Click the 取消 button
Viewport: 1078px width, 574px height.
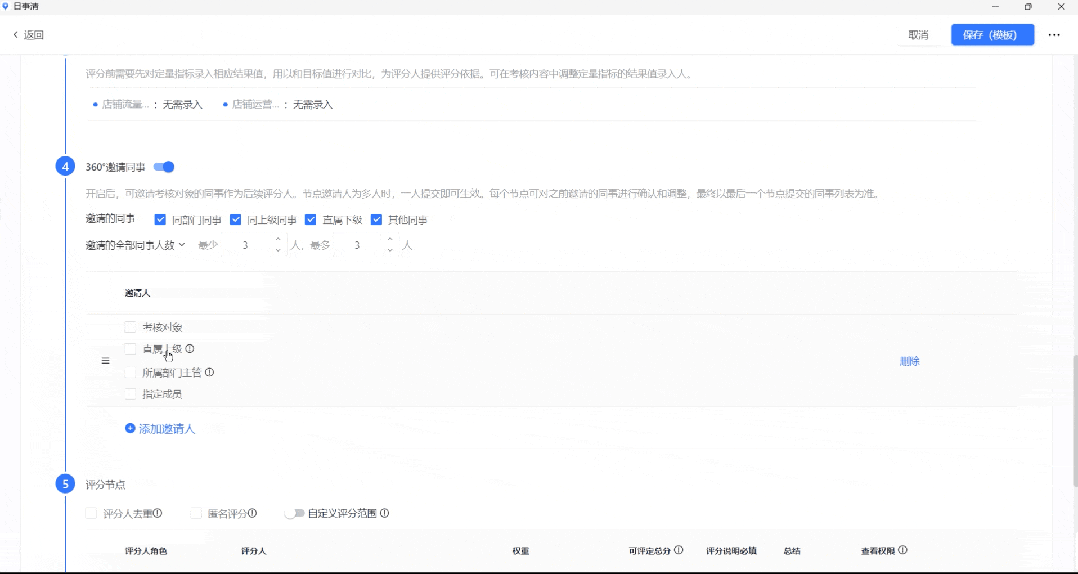click(918, 35)
